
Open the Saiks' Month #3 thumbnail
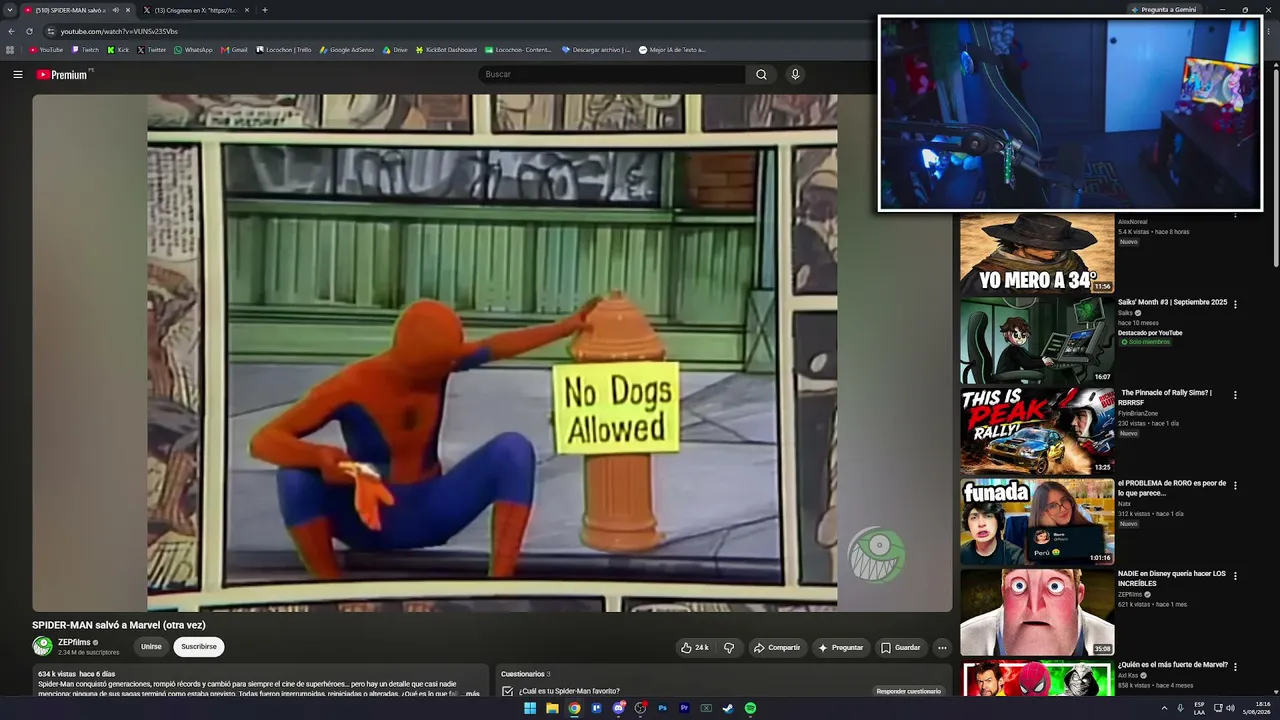click(x=1037, y=340)
